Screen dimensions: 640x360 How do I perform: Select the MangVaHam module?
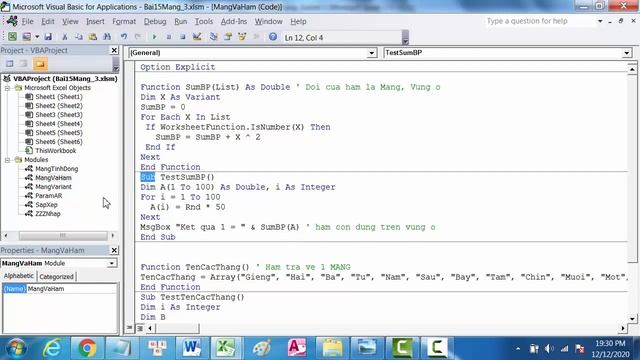tap(53, 178)
